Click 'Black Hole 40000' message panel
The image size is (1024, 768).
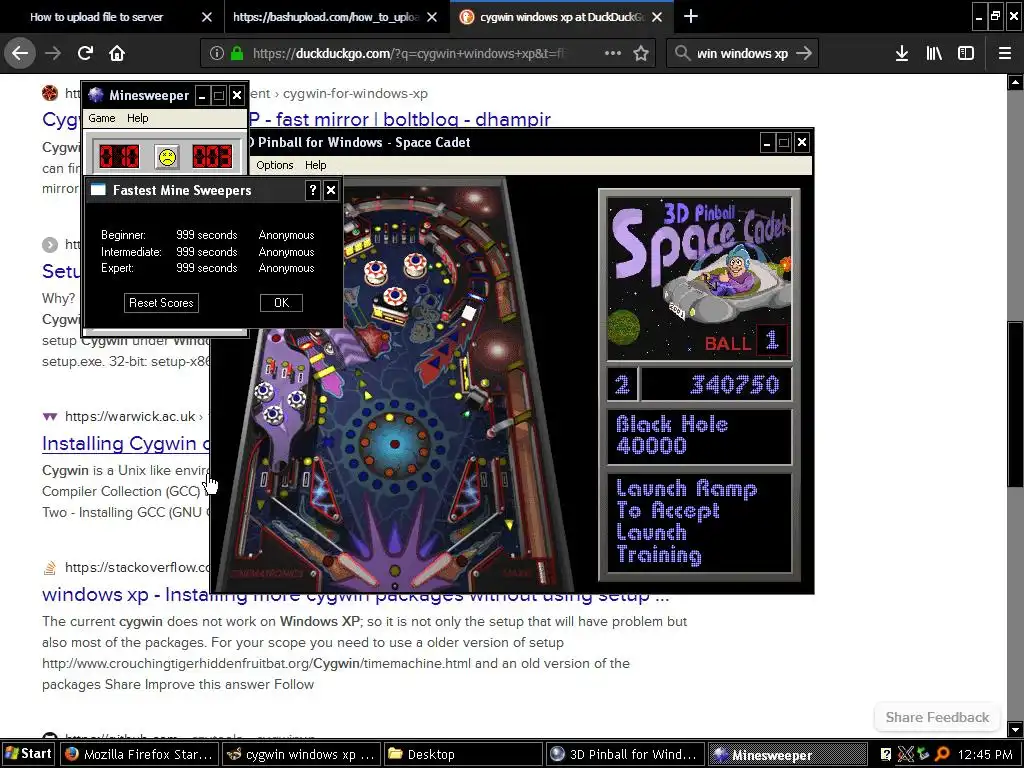699,436
